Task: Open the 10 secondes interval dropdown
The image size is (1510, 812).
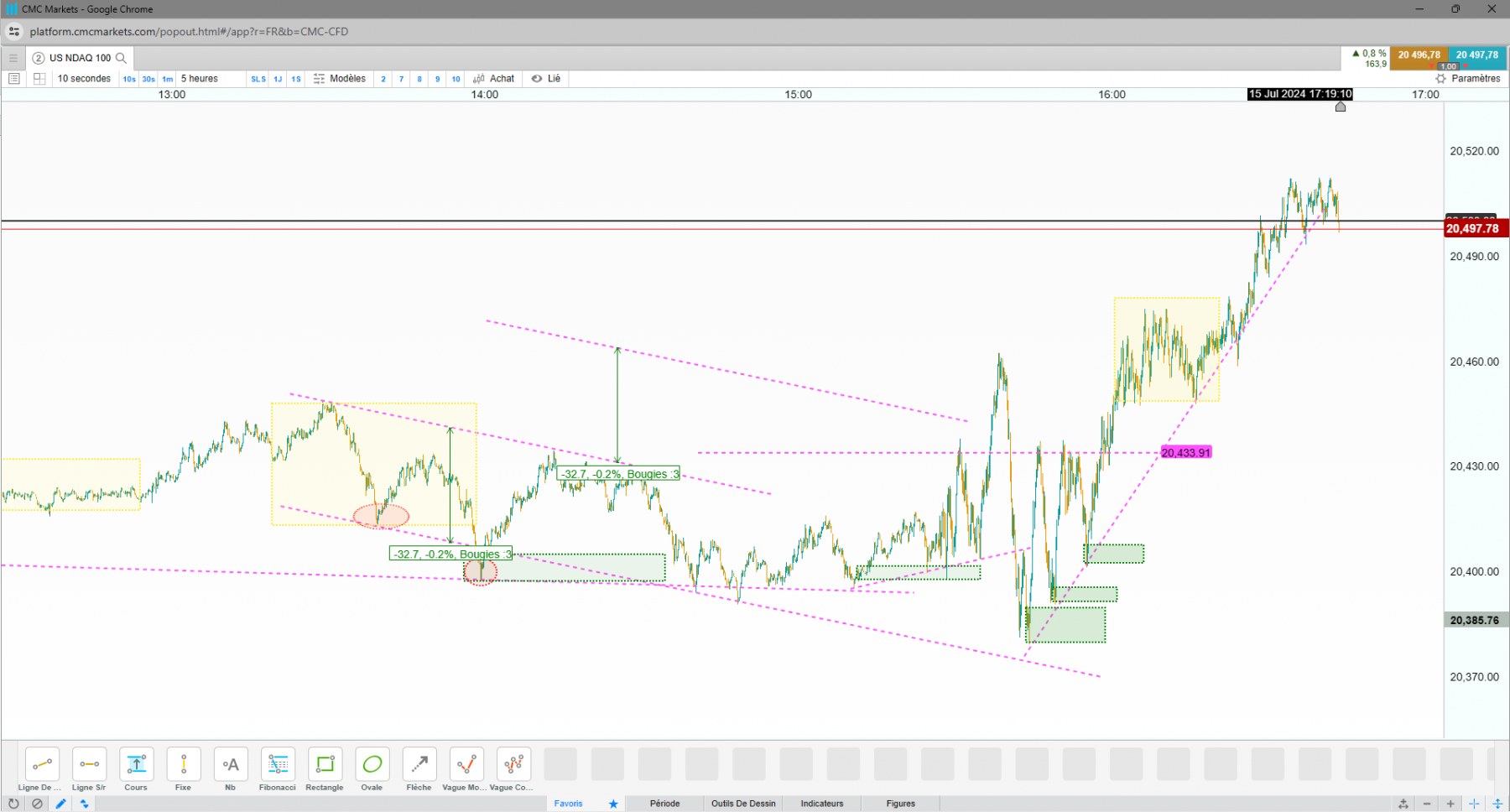Action: point(84,79)
